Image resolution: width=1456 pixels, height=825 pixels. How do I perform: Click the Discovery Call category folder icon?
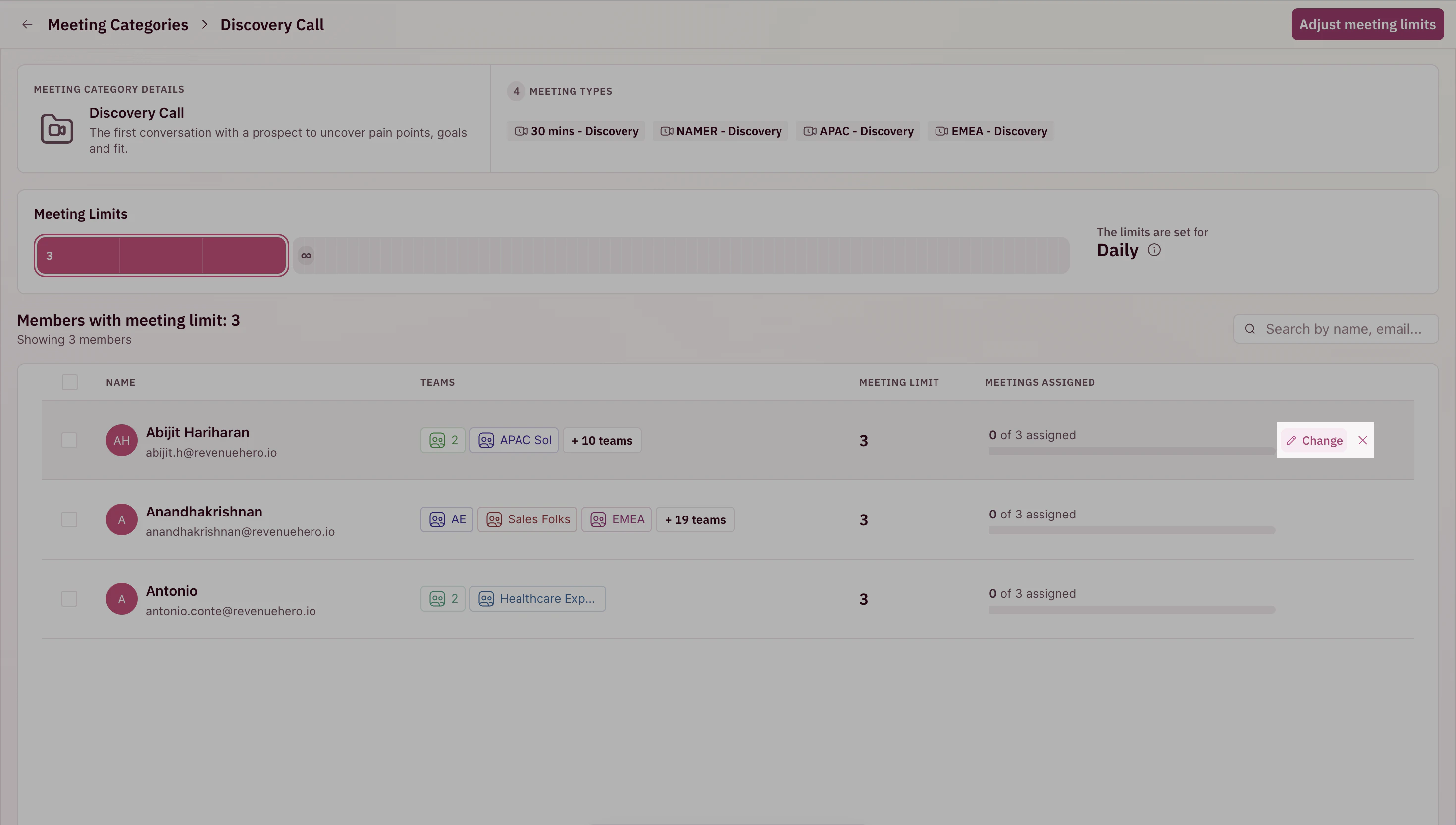(56, 129)
